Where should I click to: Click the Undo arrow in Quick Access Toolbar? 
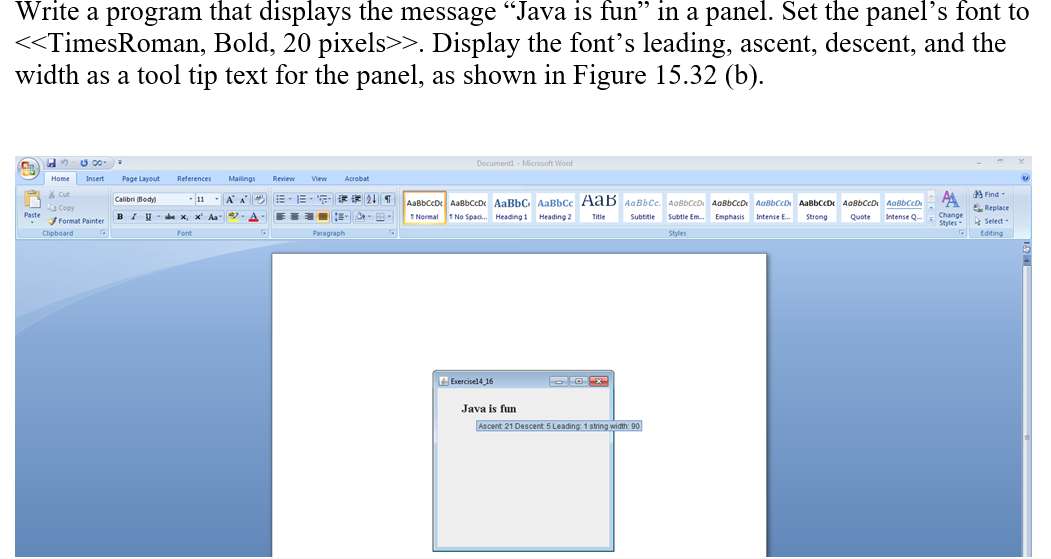pos(64,163)
